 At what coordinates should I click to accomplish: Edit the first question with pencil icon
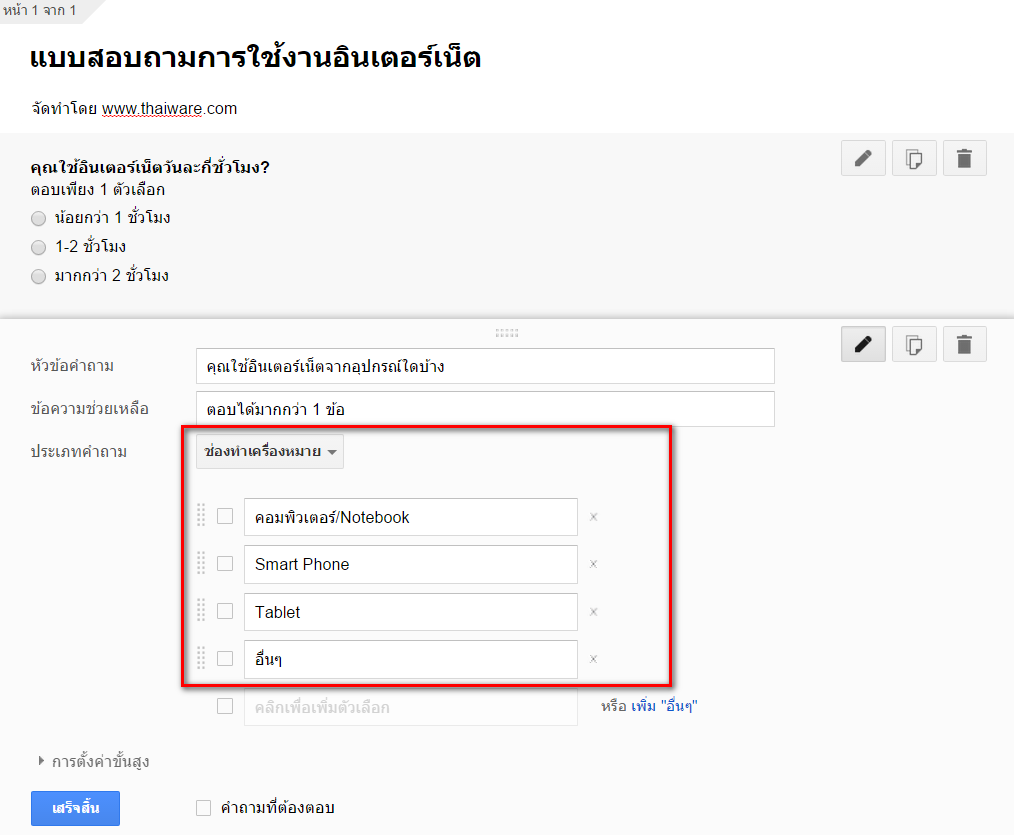click(x=863, y=158)
